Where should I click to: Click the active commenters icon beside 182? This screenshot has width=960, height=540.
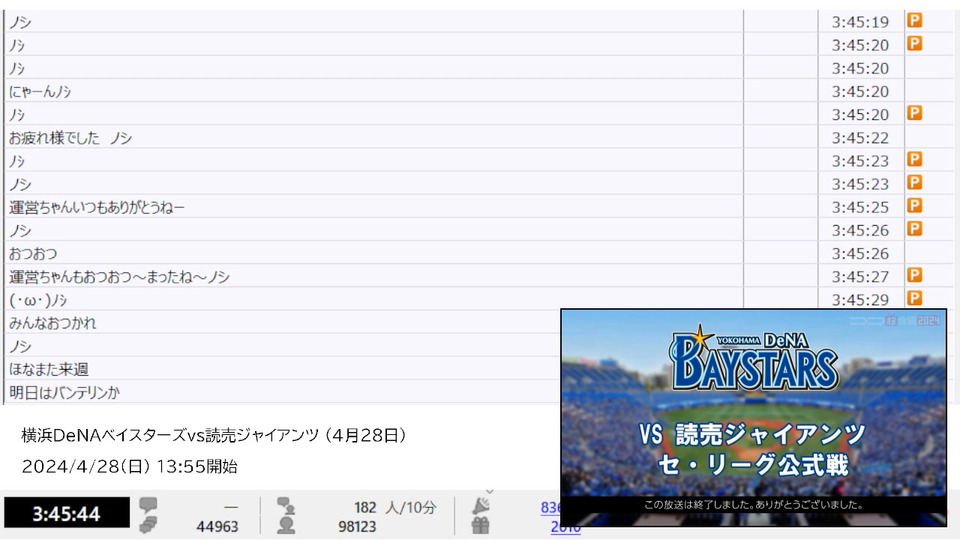pyautogui.click(x=286, y=506)
